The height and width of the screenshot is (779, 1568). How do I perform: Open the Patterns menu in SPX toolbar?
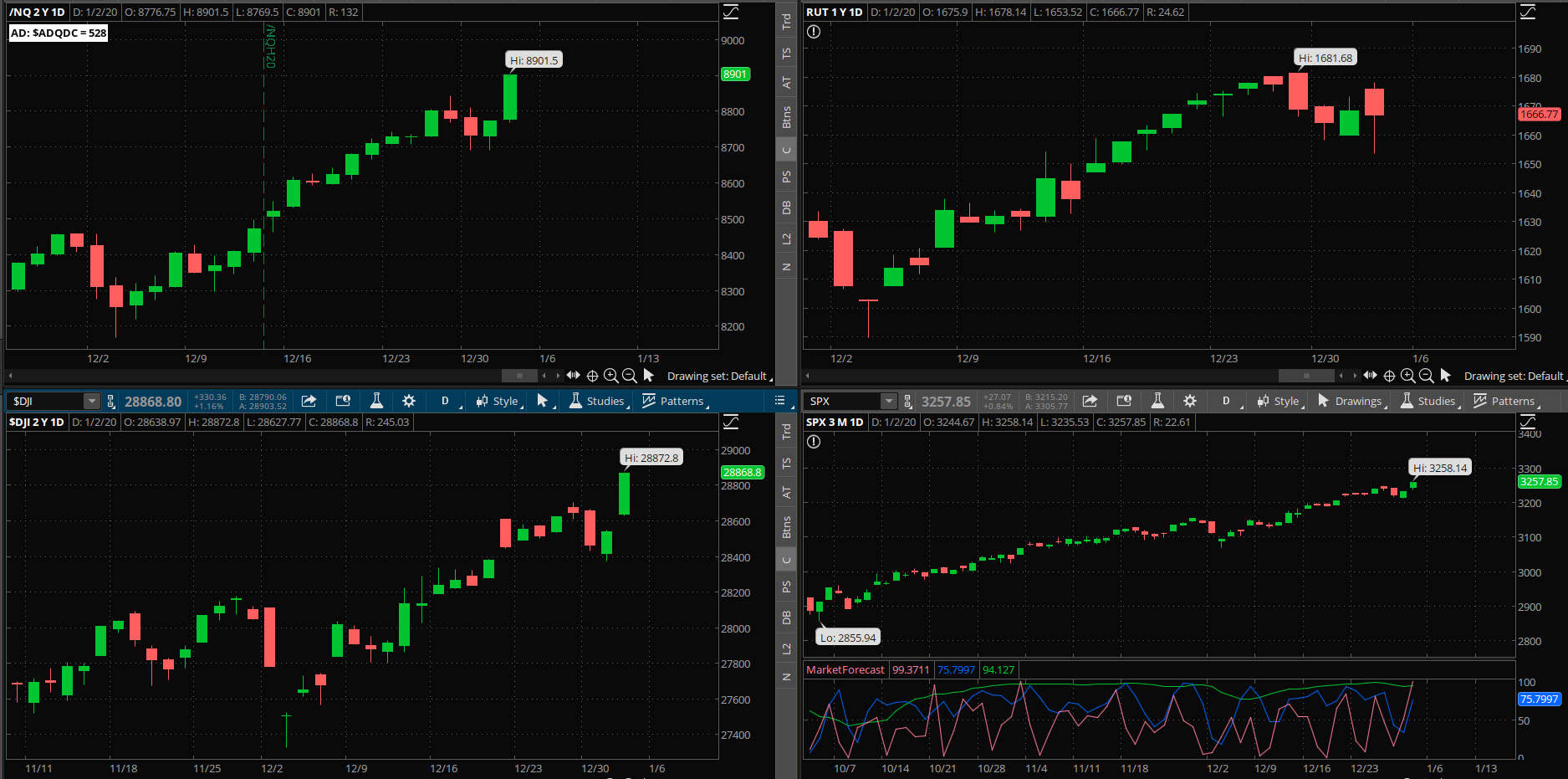(1506, 402)
